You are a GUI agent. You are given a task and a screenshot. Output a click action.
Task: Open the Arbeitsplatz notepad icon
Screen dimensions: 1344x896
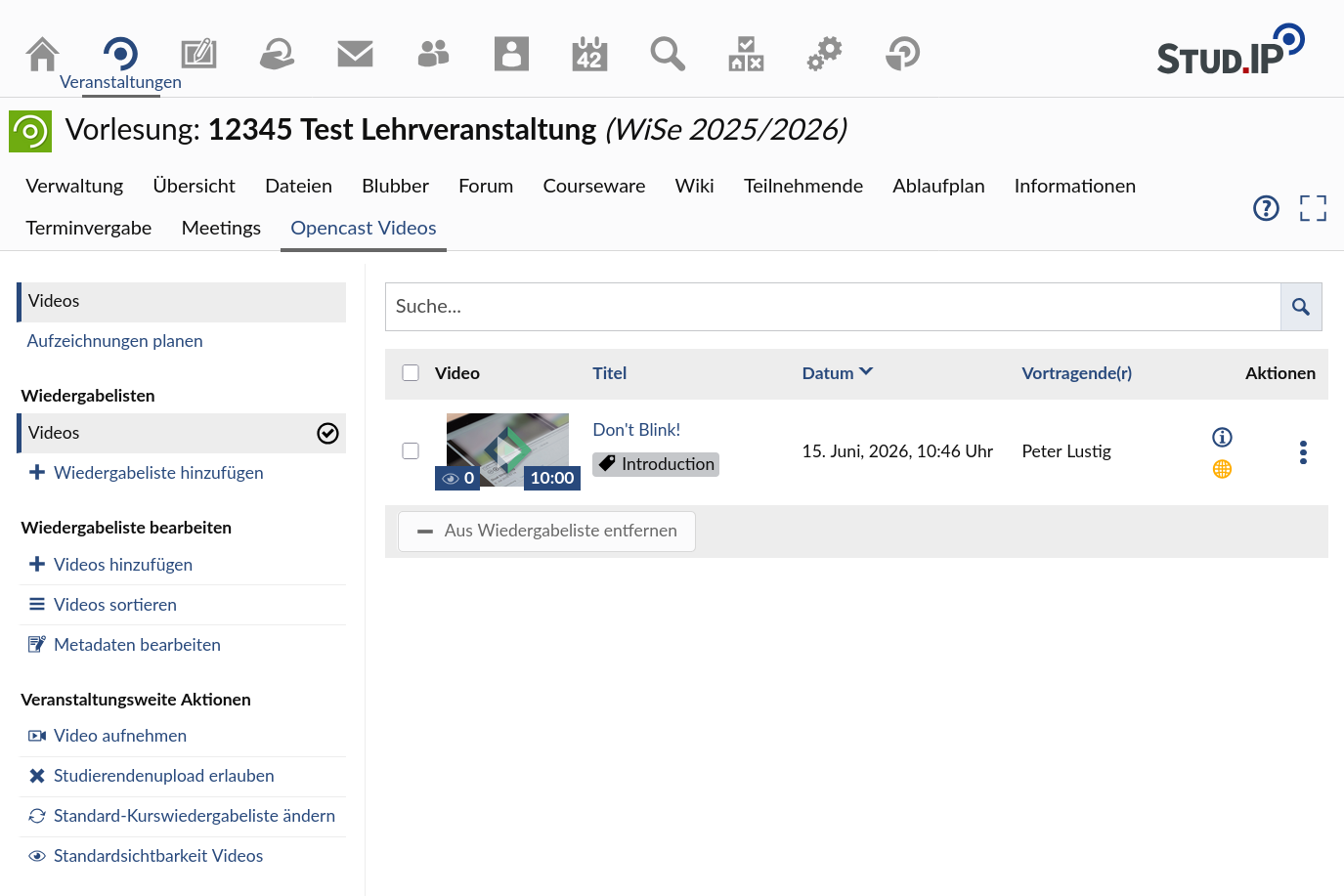pyautogui.click(x=198, y=54)
